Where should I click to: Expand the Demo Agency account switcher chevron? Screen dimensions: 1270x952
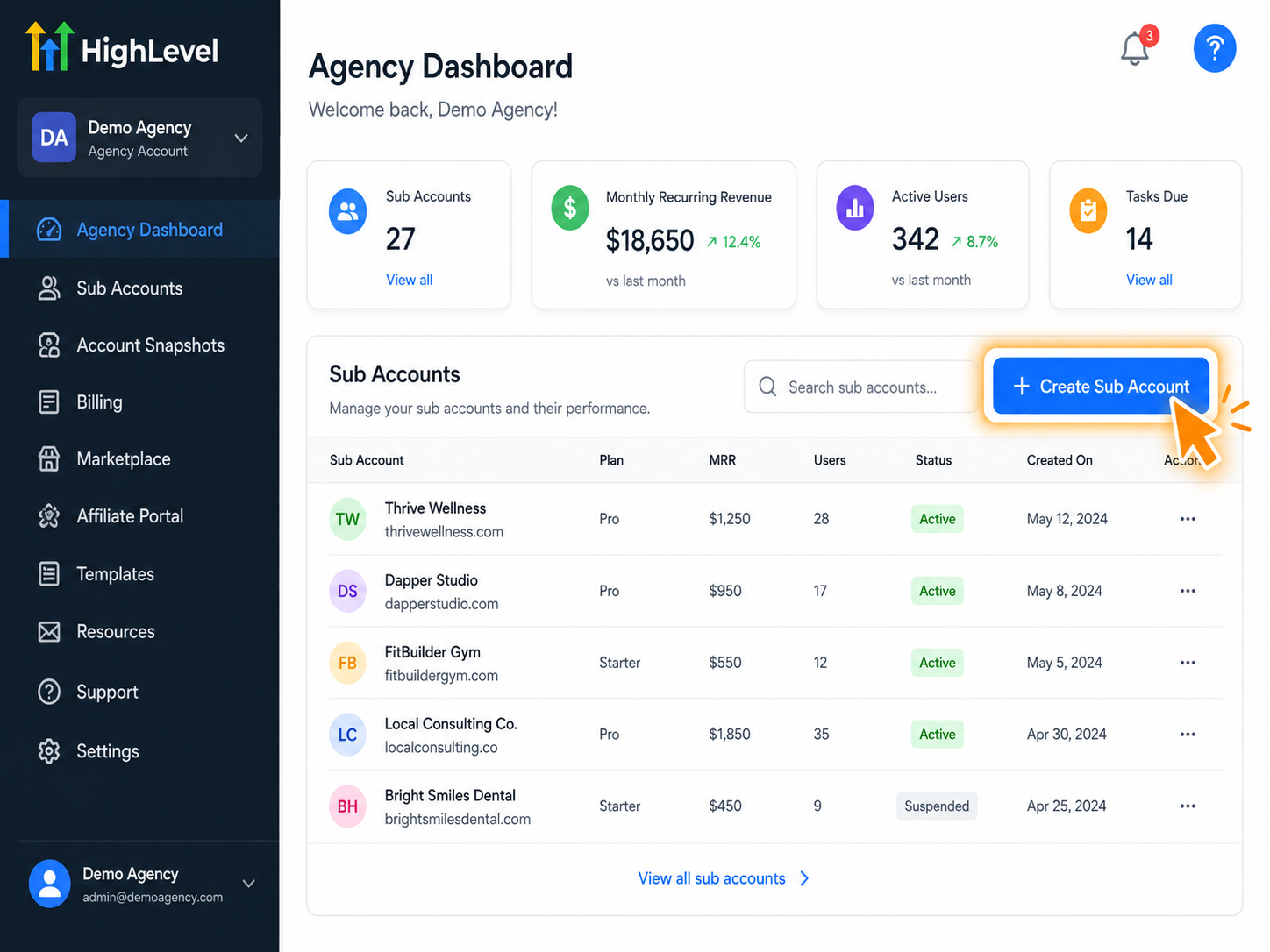tap(241, 138)
